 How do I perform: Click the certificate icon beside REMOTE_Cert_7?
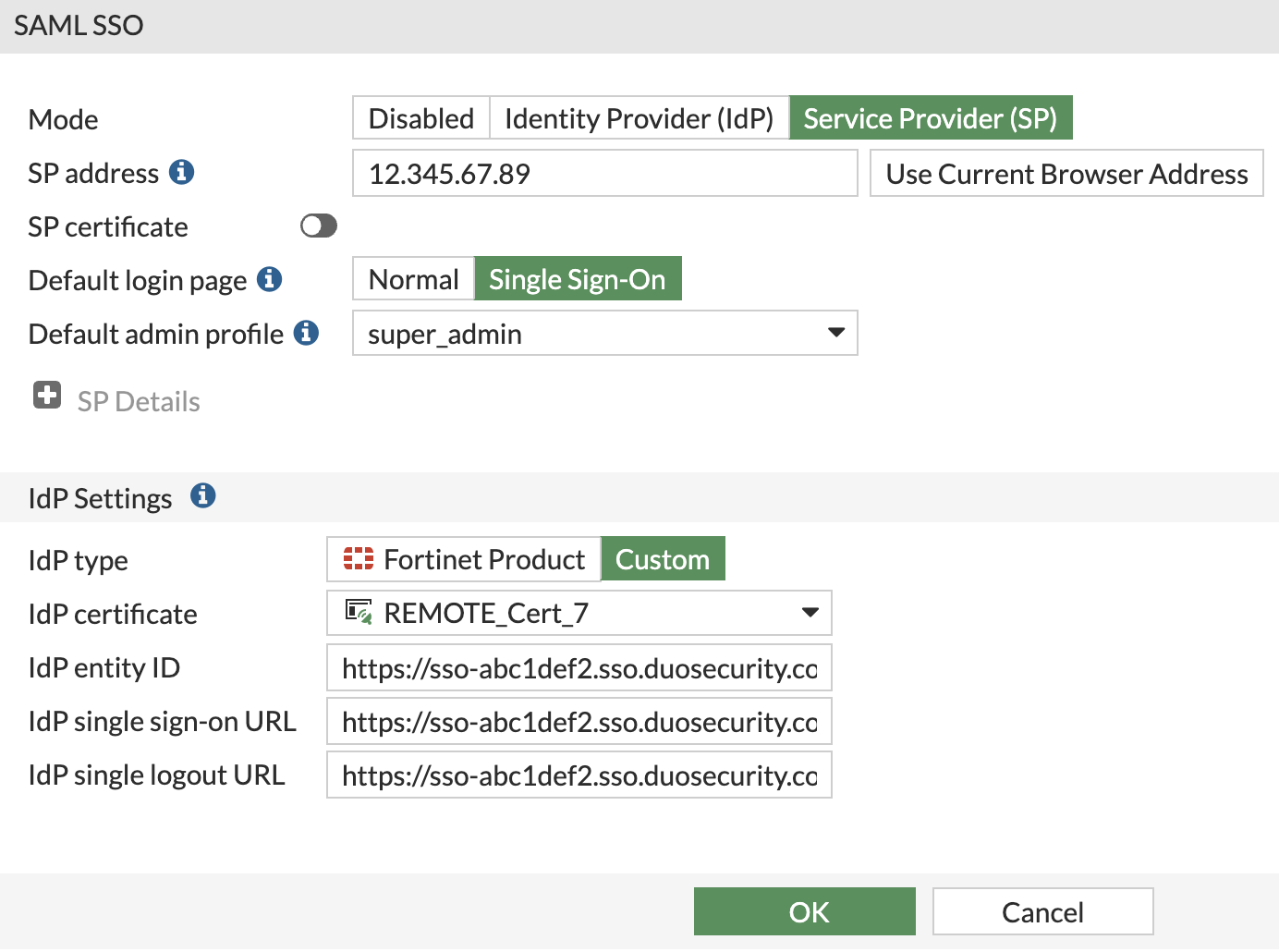359,612
